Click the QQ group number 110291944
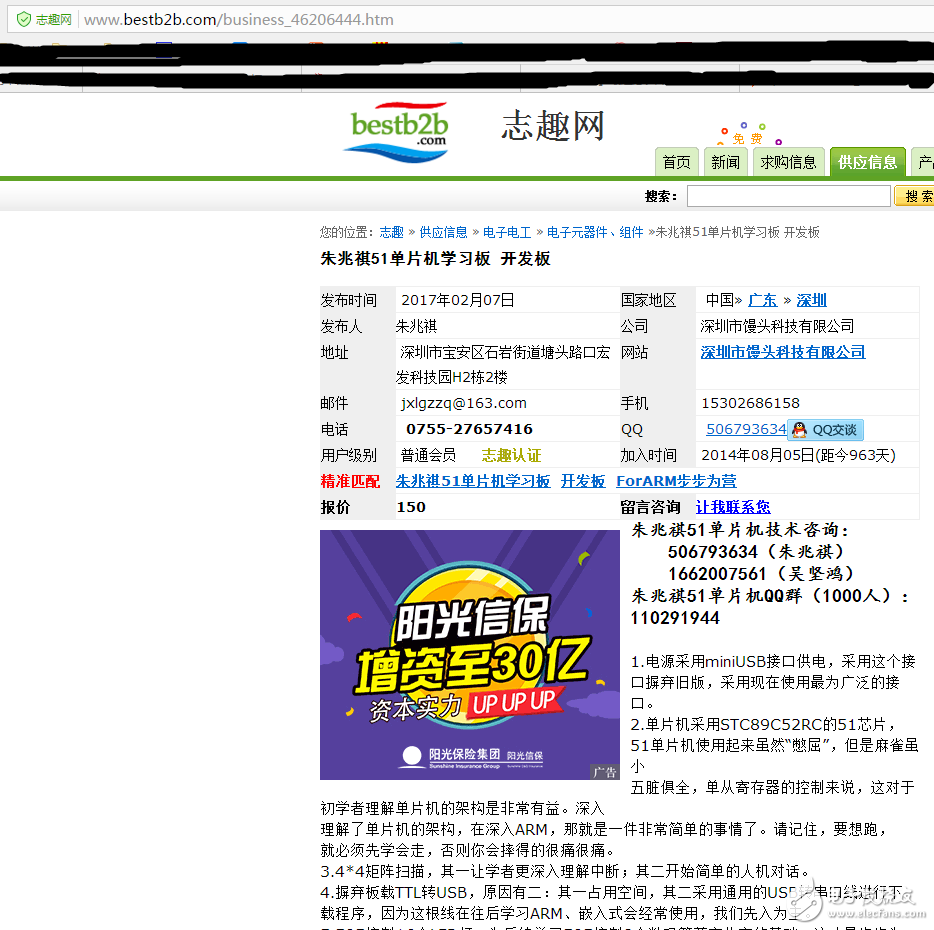Image resolution: width=934 pixels, height=930 pixels. (x=675, y=618)
